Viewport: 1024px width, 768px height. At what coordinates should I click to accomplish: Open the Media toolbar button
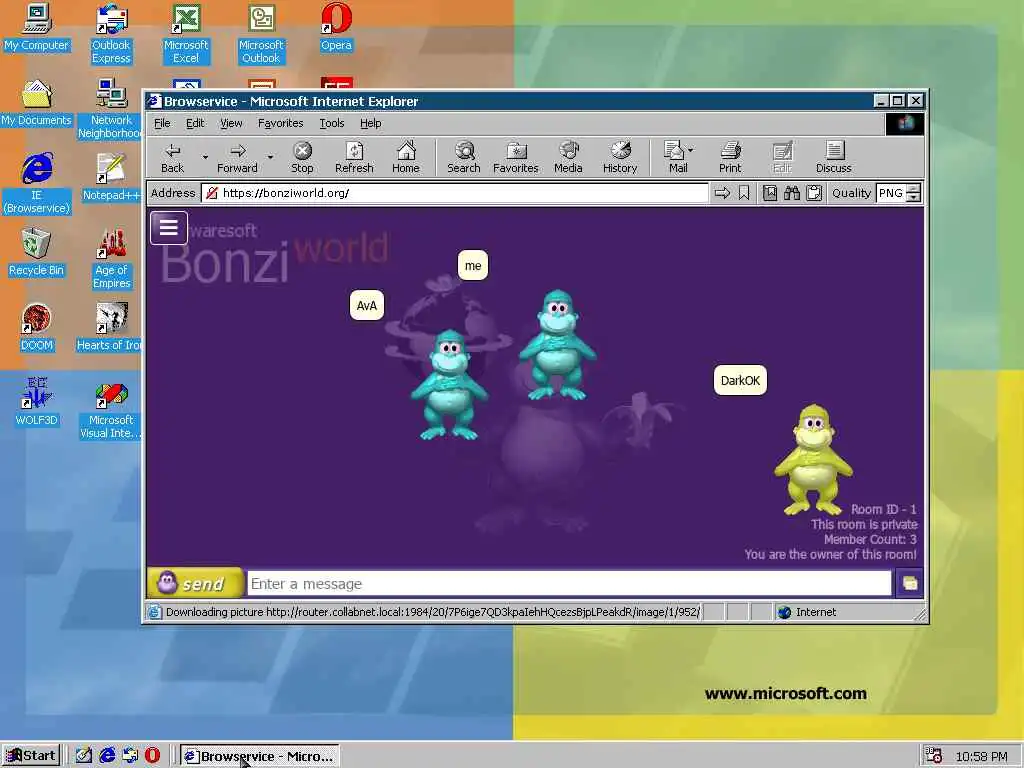[568, 157]
